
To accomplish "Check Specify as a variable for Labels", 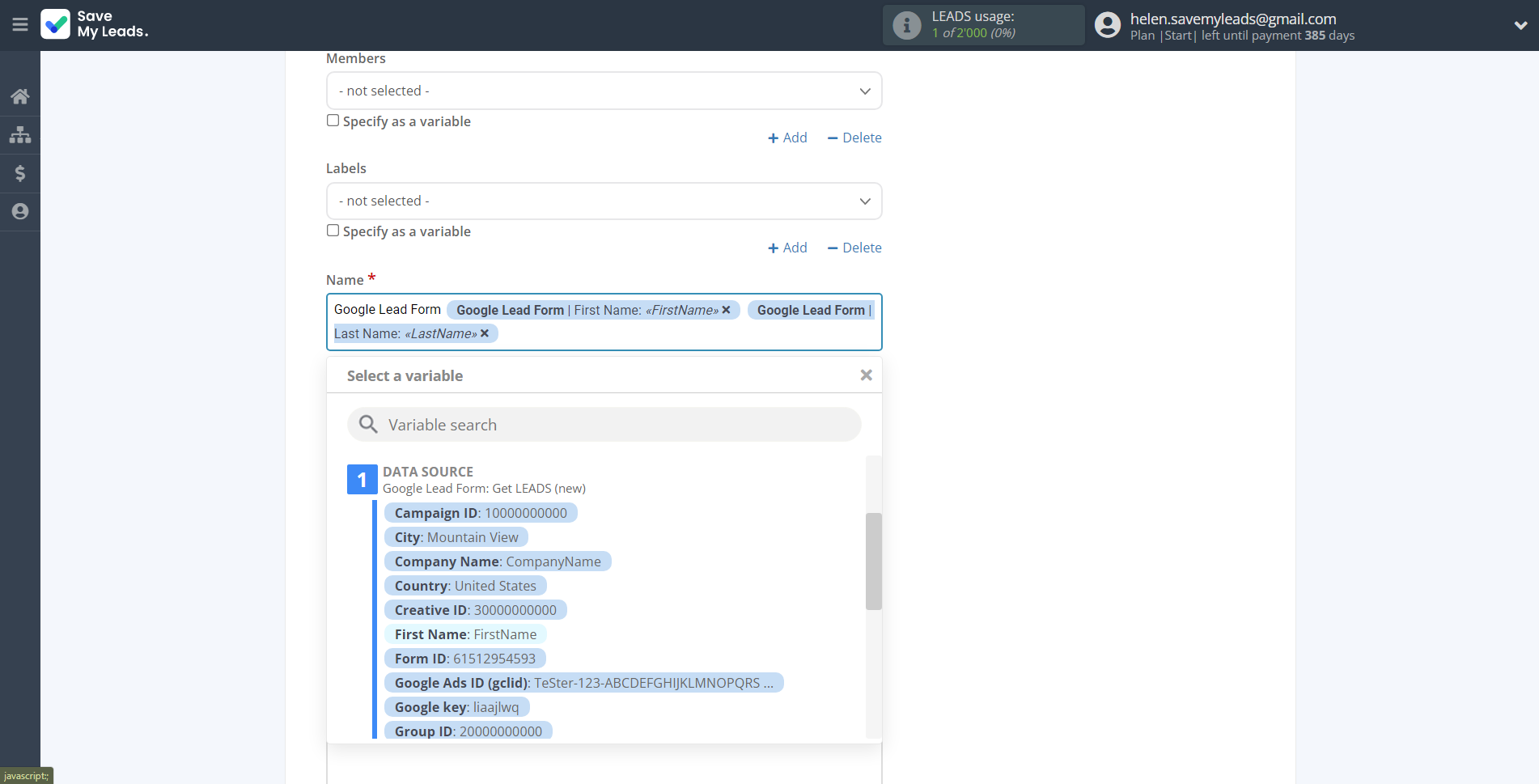I will [333, 231].
